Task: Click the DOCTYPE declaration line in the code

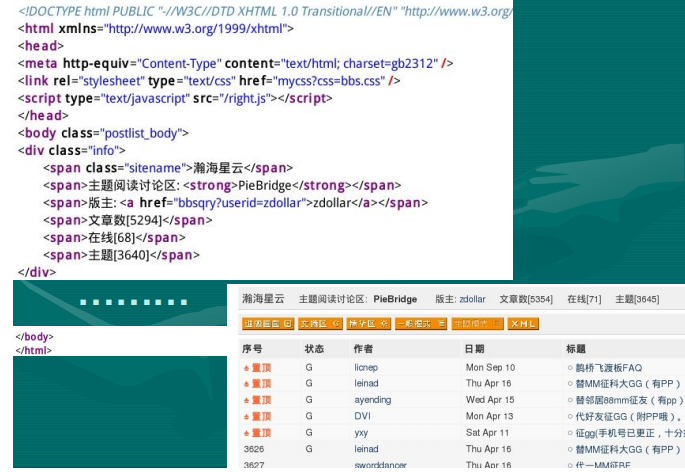Action: [x=265, y=11]
